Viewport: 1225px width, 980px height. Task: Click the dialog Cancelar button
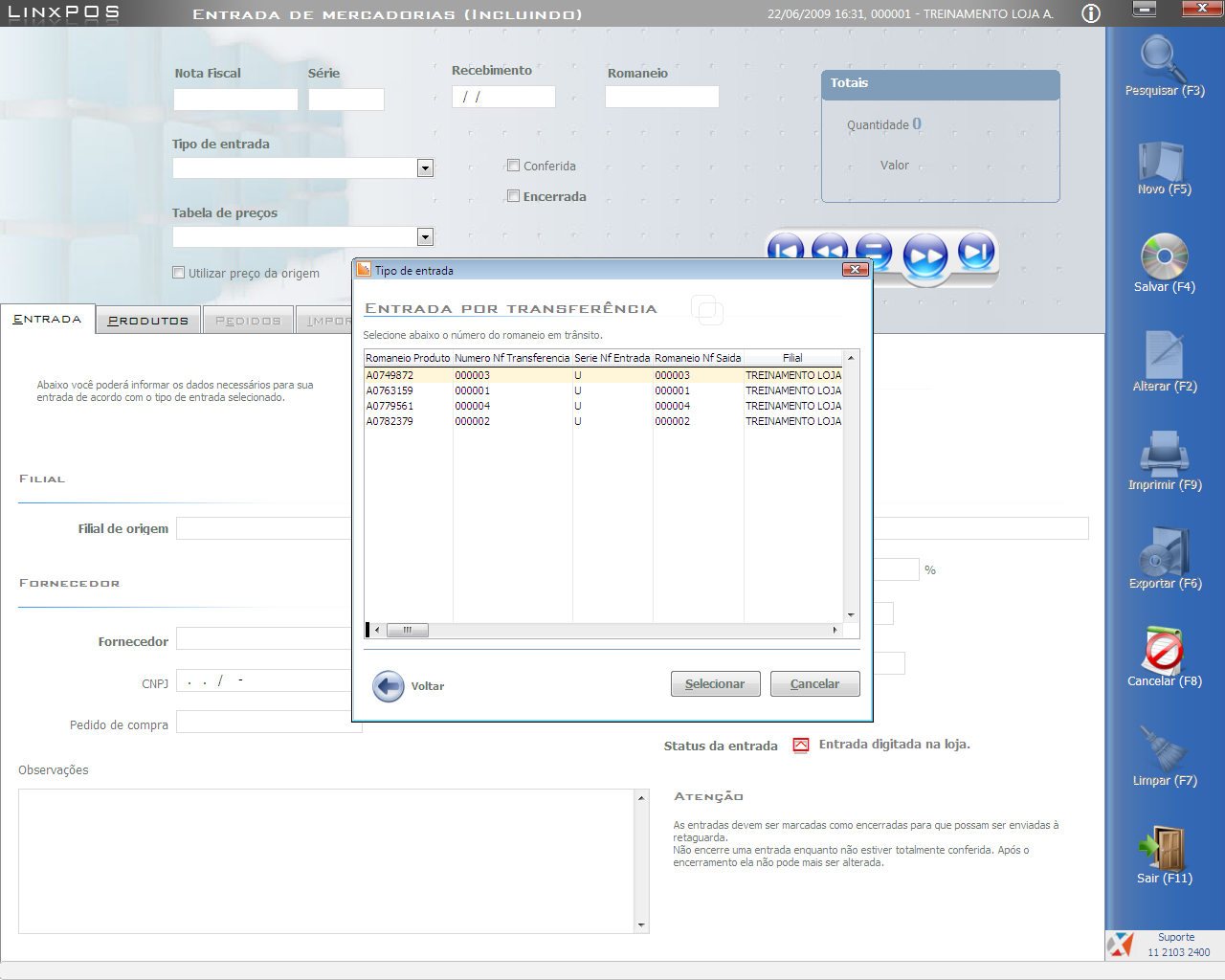pos(814,684)
